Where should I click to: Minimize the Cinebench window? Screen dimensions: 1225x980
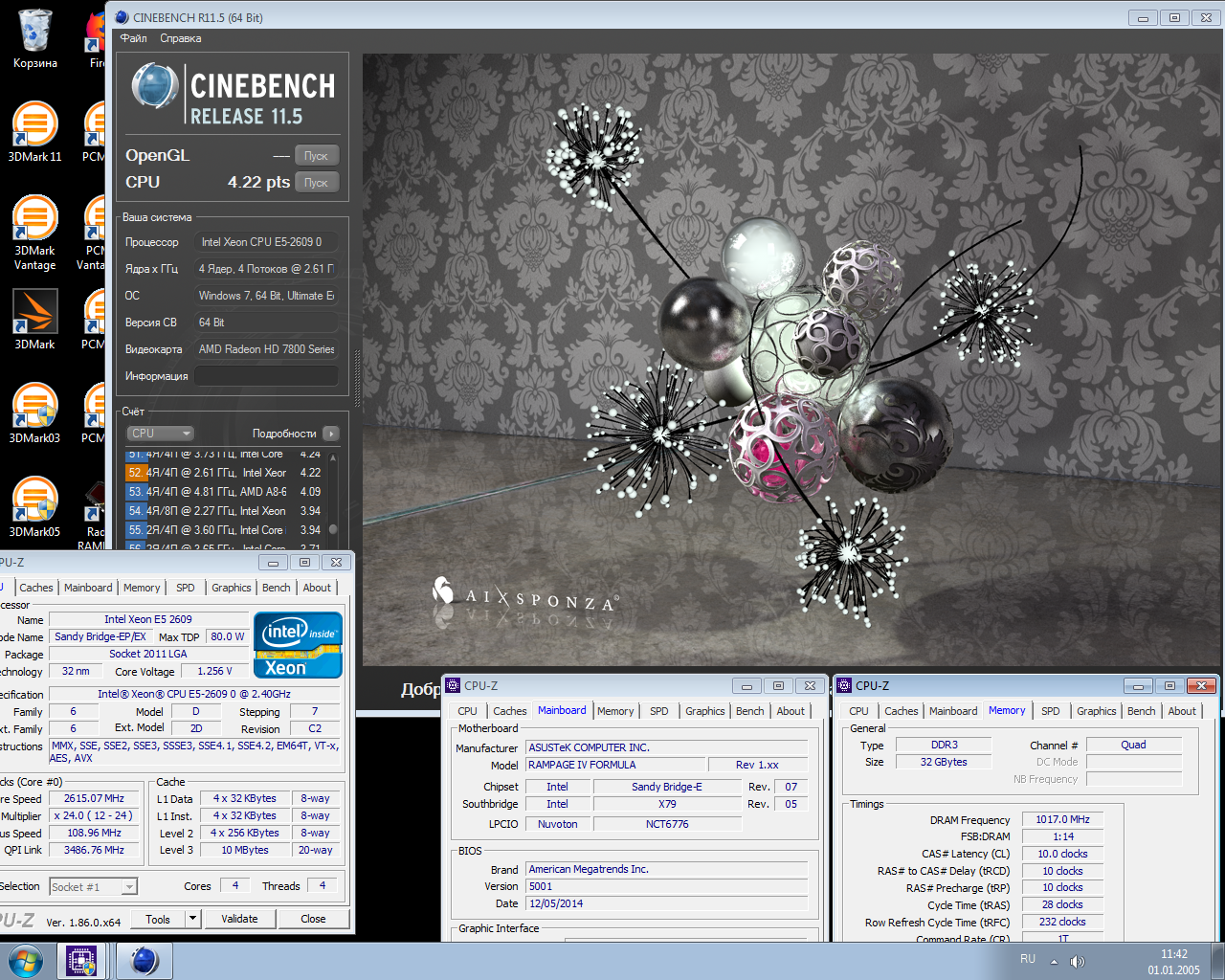coord(1142,17)
